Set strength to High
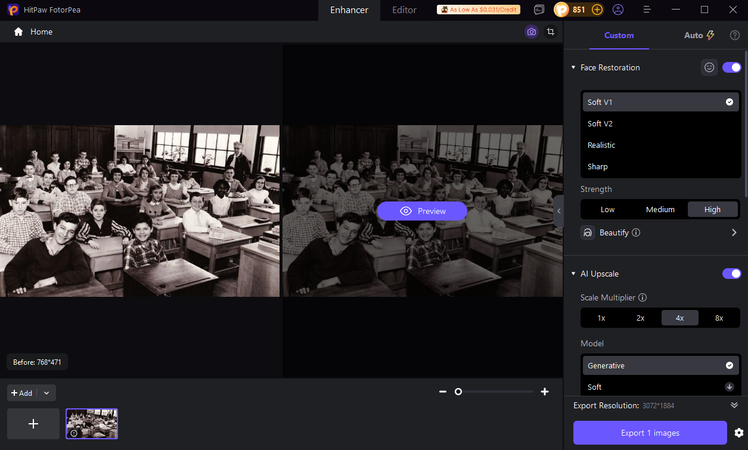This screenshot has height=450, width=748. pos(712,209)
